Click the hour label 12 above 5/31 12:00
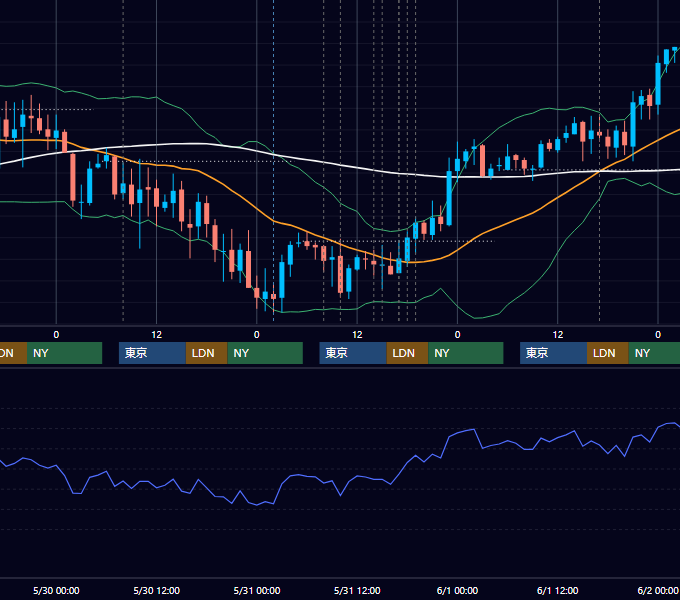 coord(357,335)
